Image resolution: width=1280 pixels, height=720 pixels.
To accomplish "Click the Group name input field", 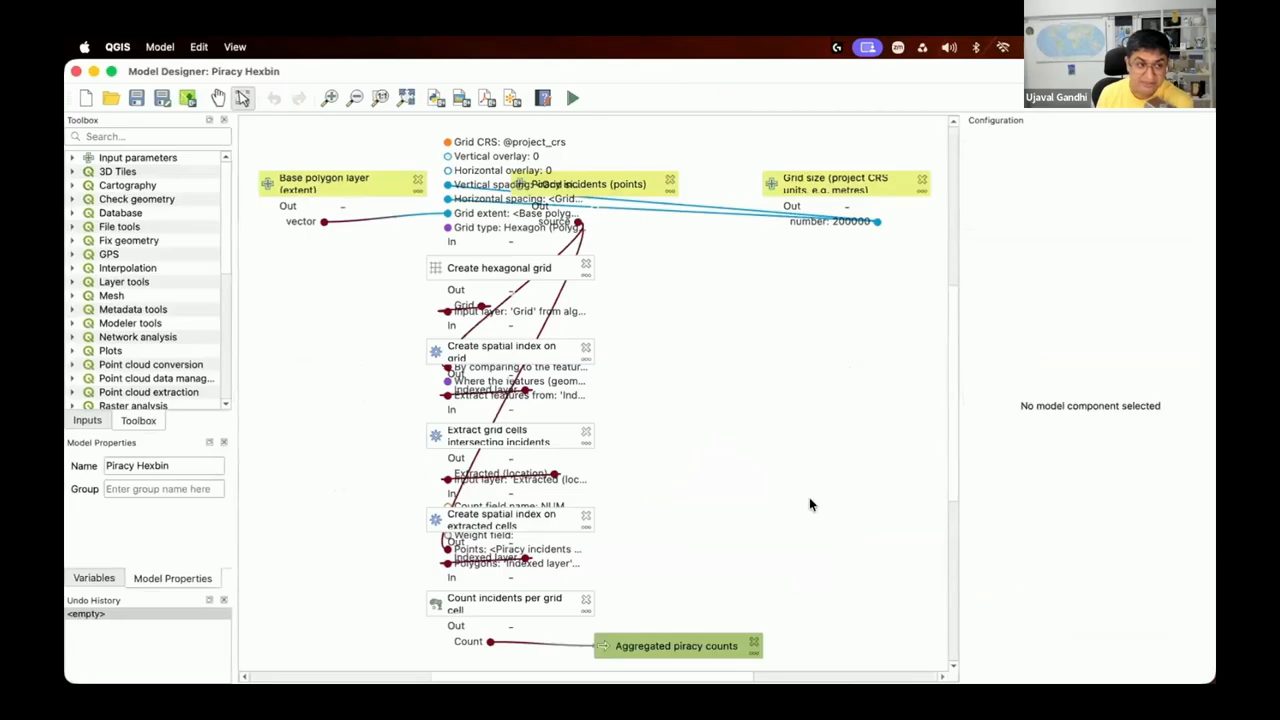I will click(164, 489).
